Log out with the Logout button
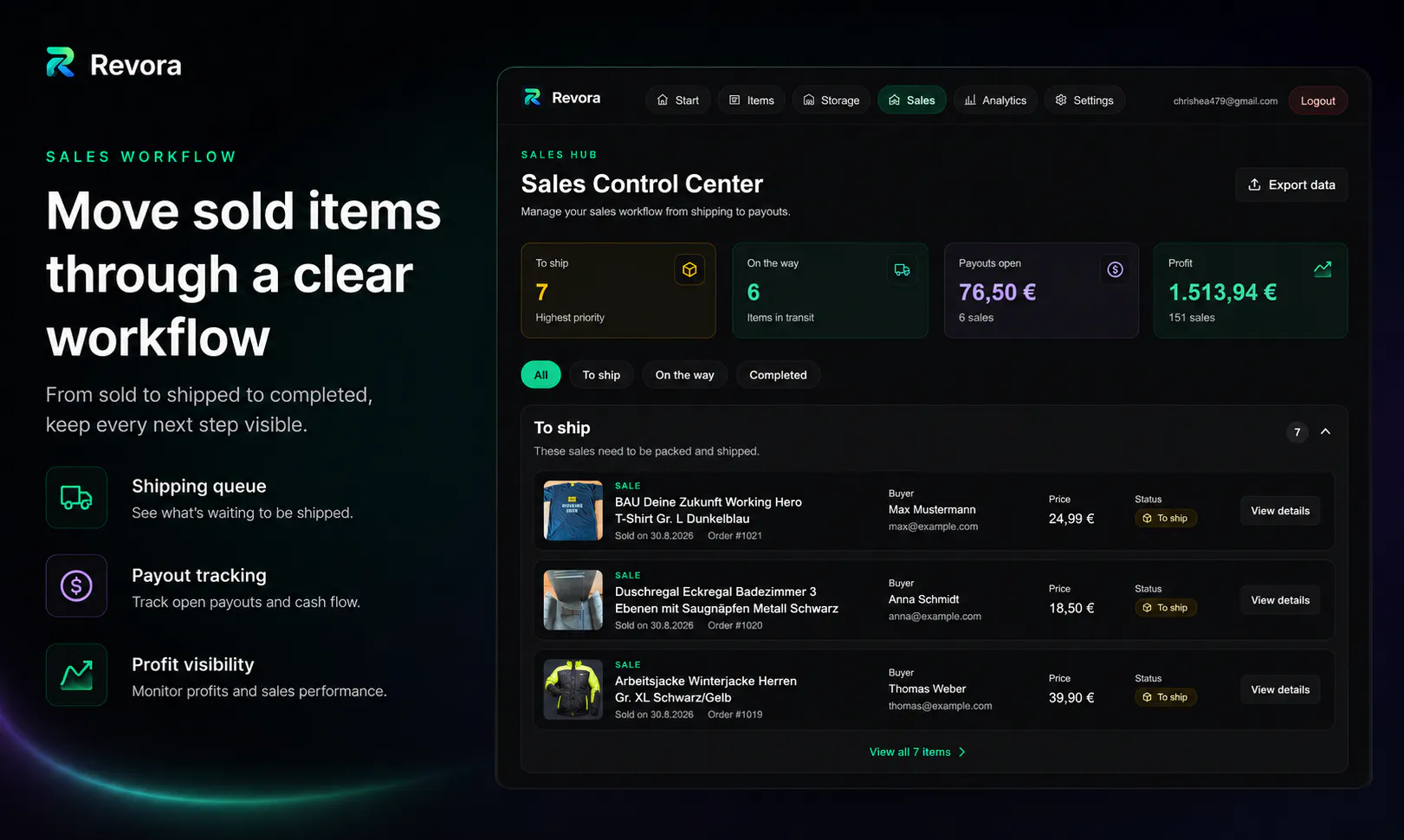1404x840 pixels. click(x=1317, y=100)
